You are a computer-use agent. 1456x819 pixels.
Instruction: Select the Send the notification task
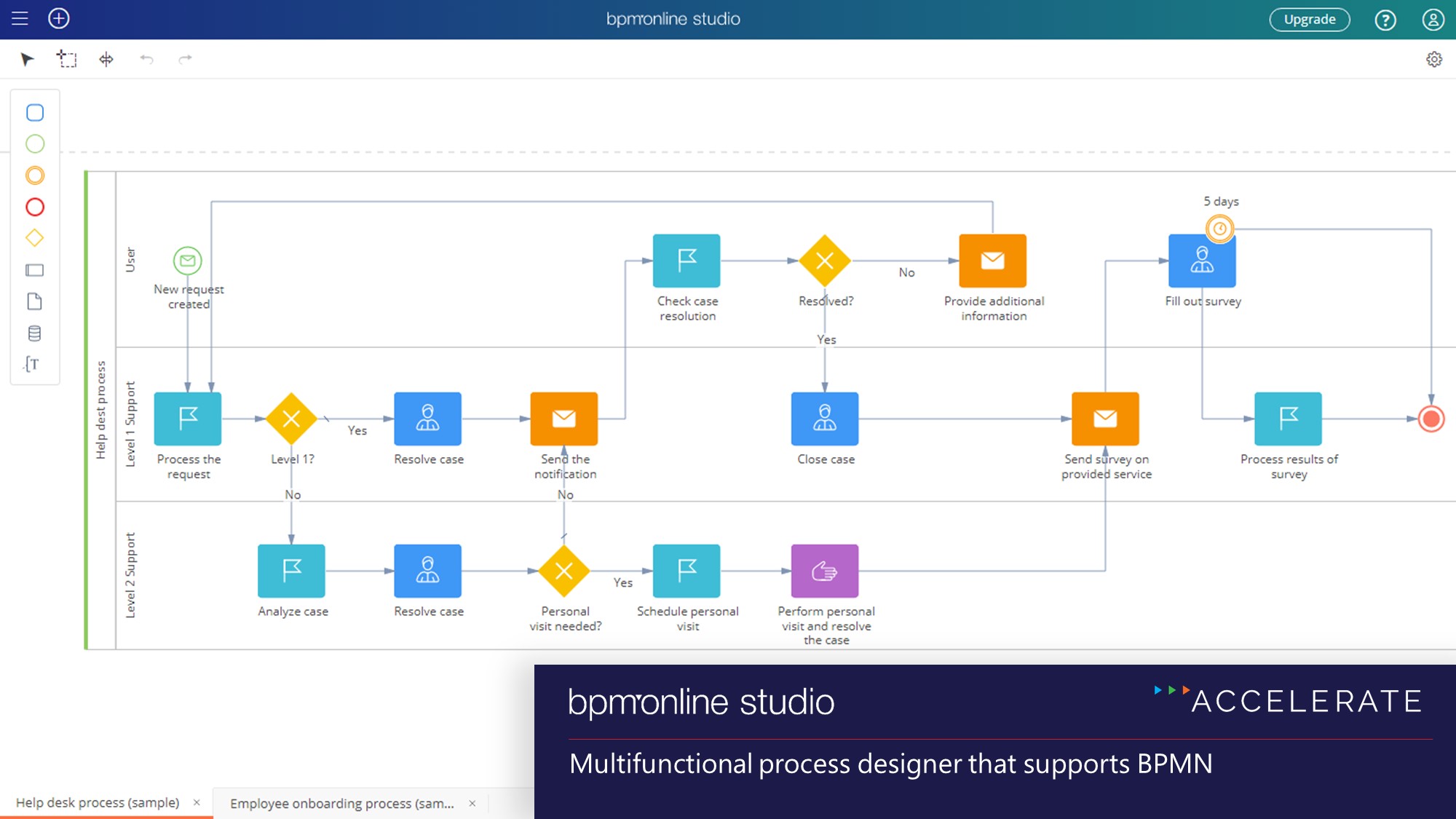tap(564, 419)
